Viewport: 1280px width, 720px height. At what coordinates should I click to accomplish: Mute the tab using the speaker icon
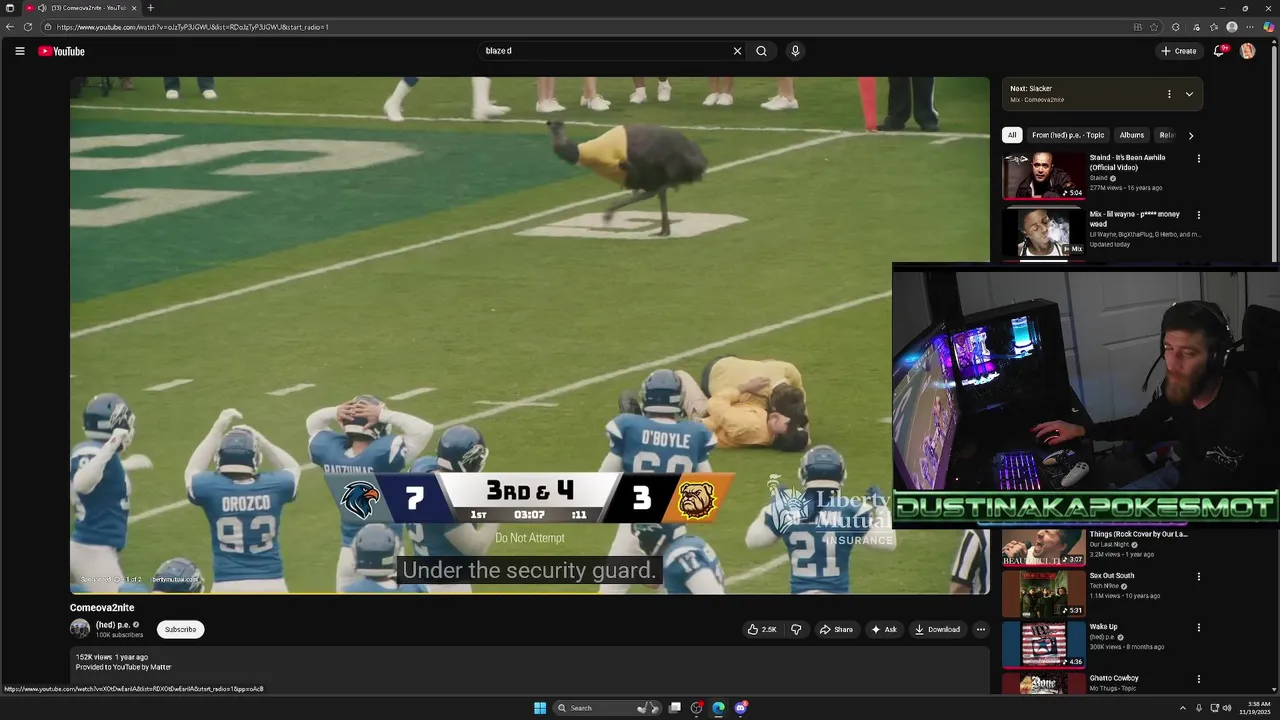[42, 8]
